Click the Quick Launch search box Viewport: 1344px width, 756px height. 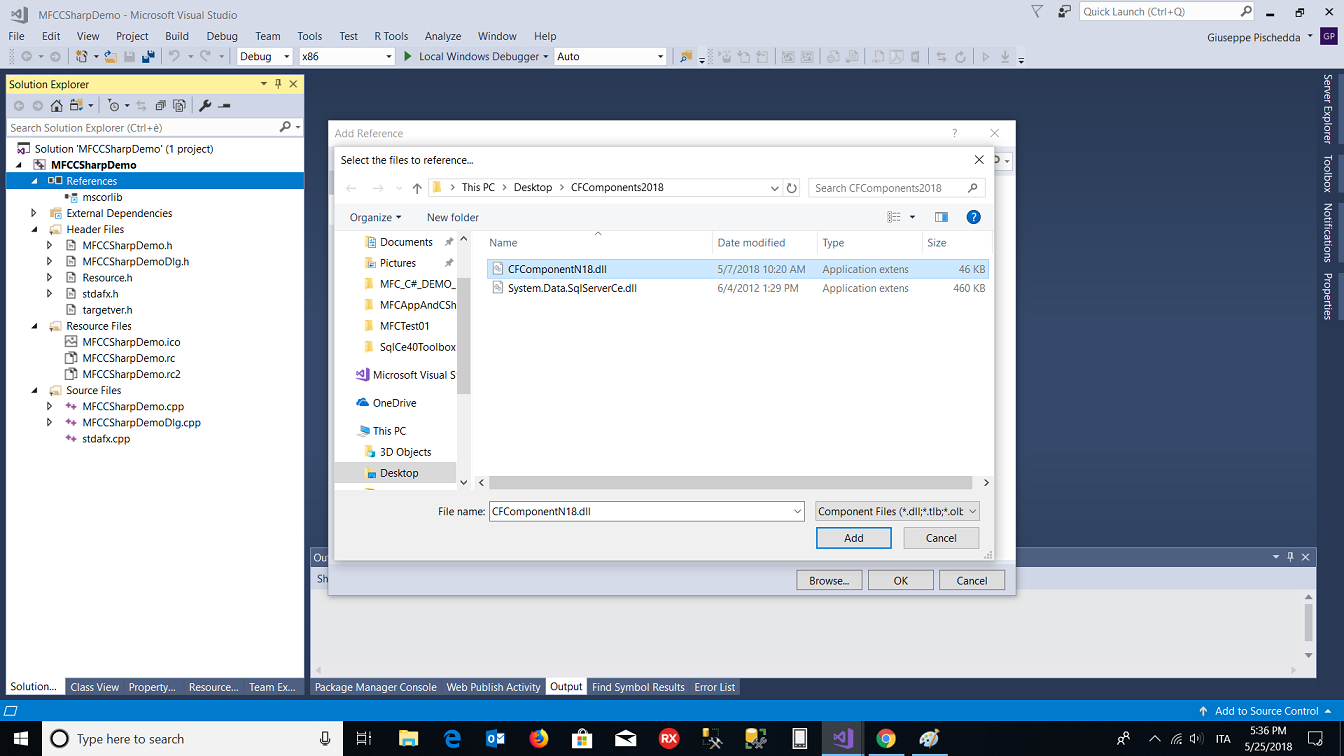click(x=1167, y=12)
